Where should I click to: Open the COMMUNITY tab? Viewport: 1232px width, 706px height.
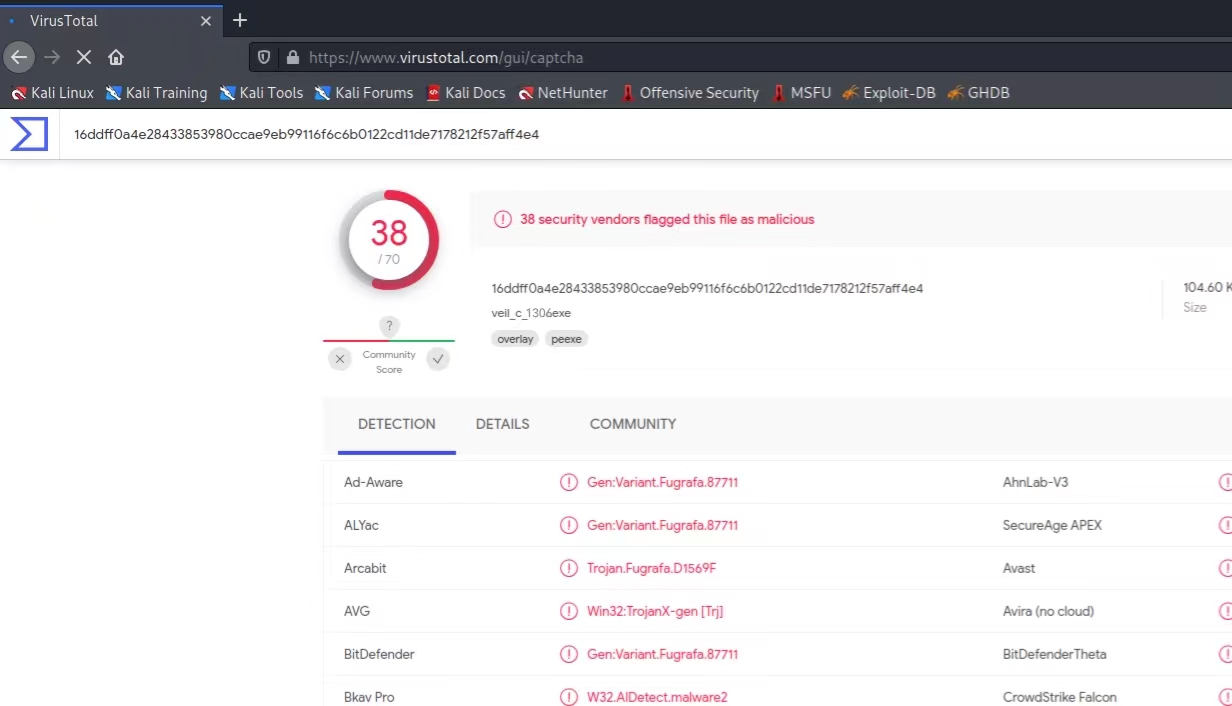tap(633, 424)
